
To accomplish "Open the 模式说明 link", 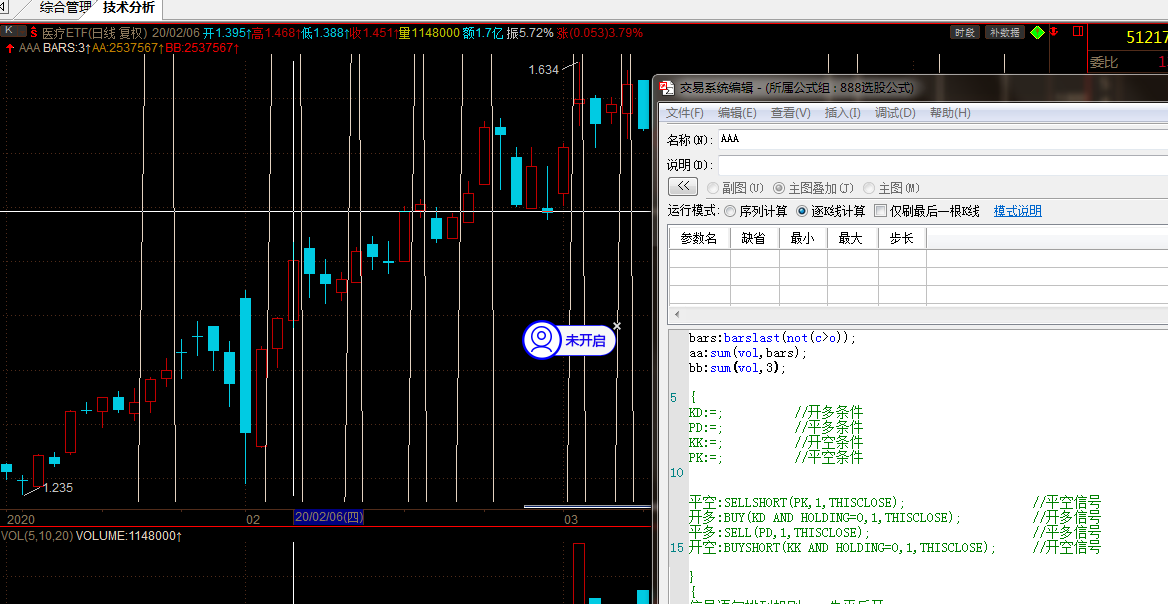I will 1018,212.
